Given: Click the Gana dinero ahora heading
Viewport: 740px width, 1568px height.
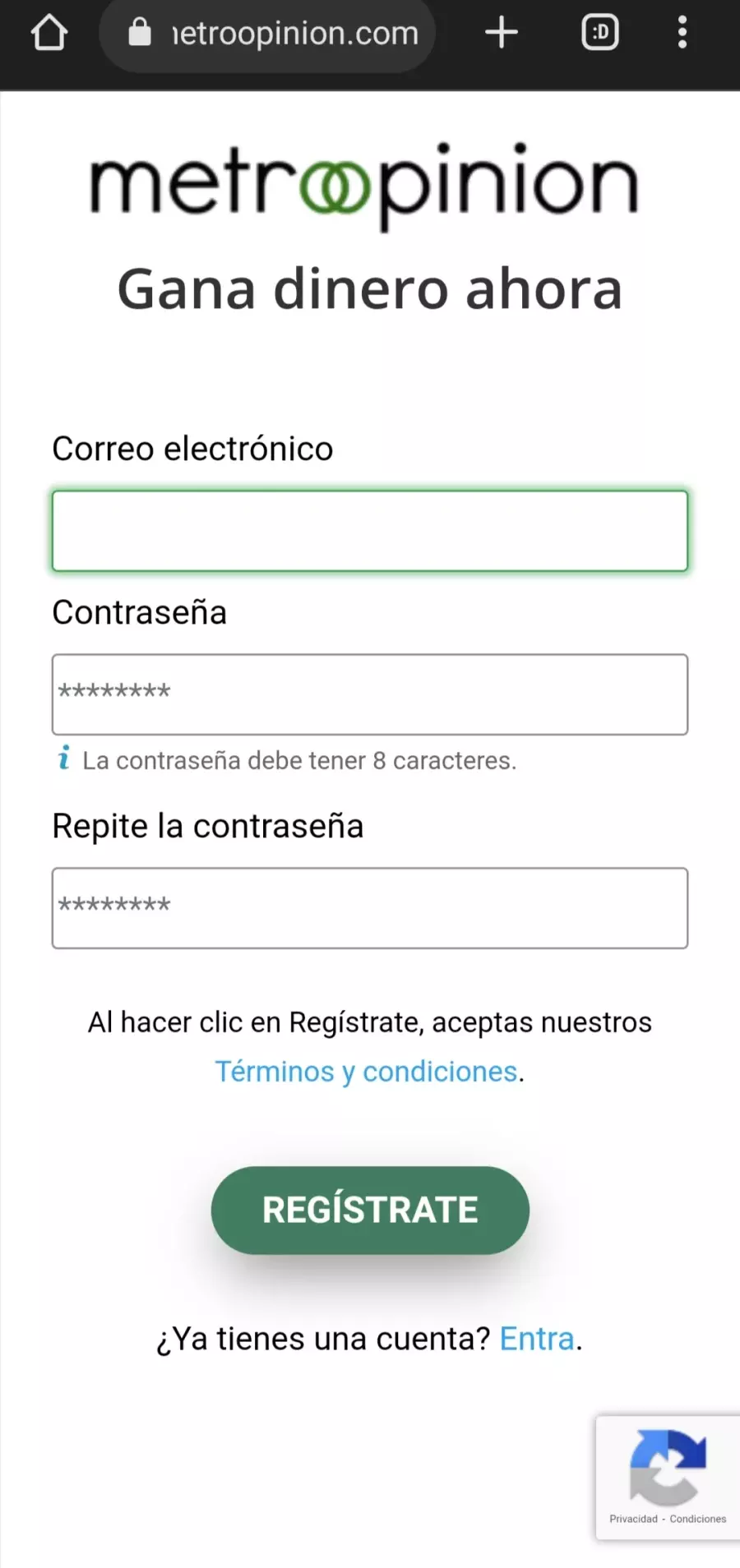Looking at the screenshot, I should click(x=370, y=289).
